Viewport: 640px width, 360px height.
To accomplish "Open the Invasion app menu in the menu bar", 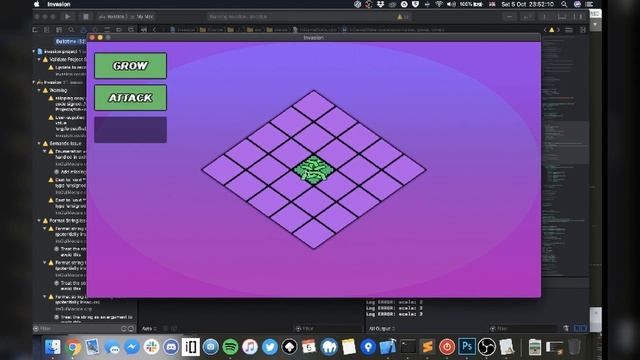I will 59,4.
